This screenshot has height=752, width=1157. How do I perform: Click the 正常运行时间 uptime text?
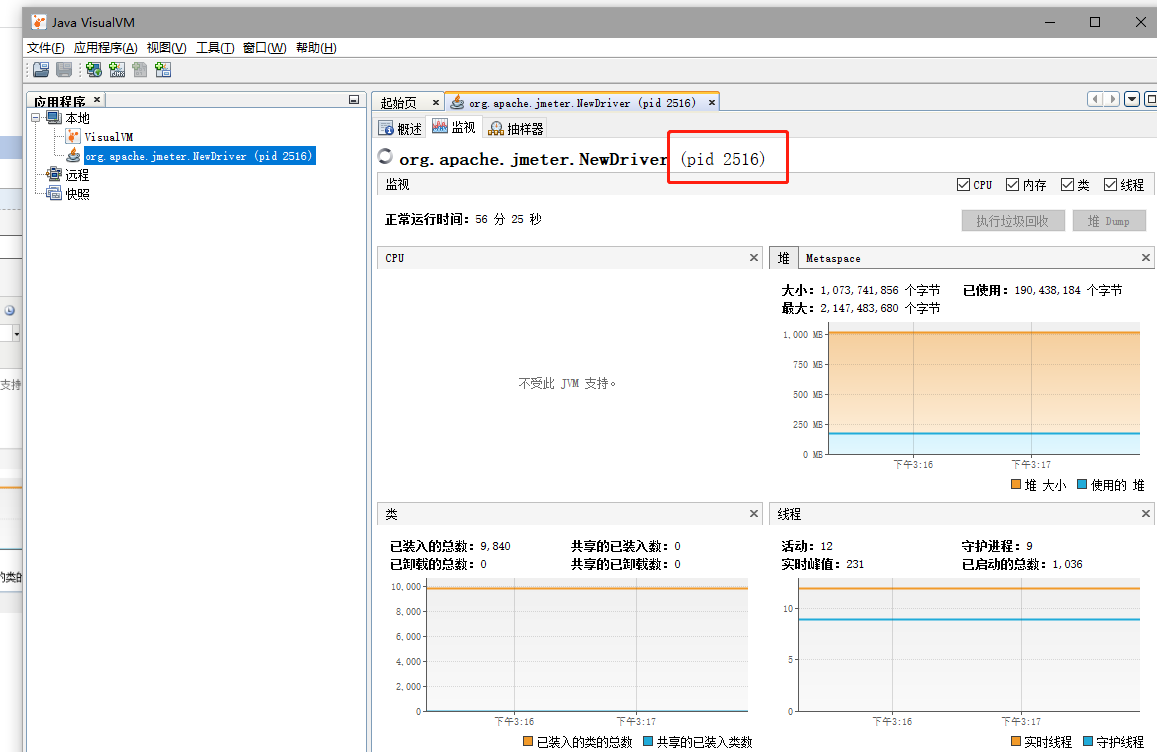(463, 219)
